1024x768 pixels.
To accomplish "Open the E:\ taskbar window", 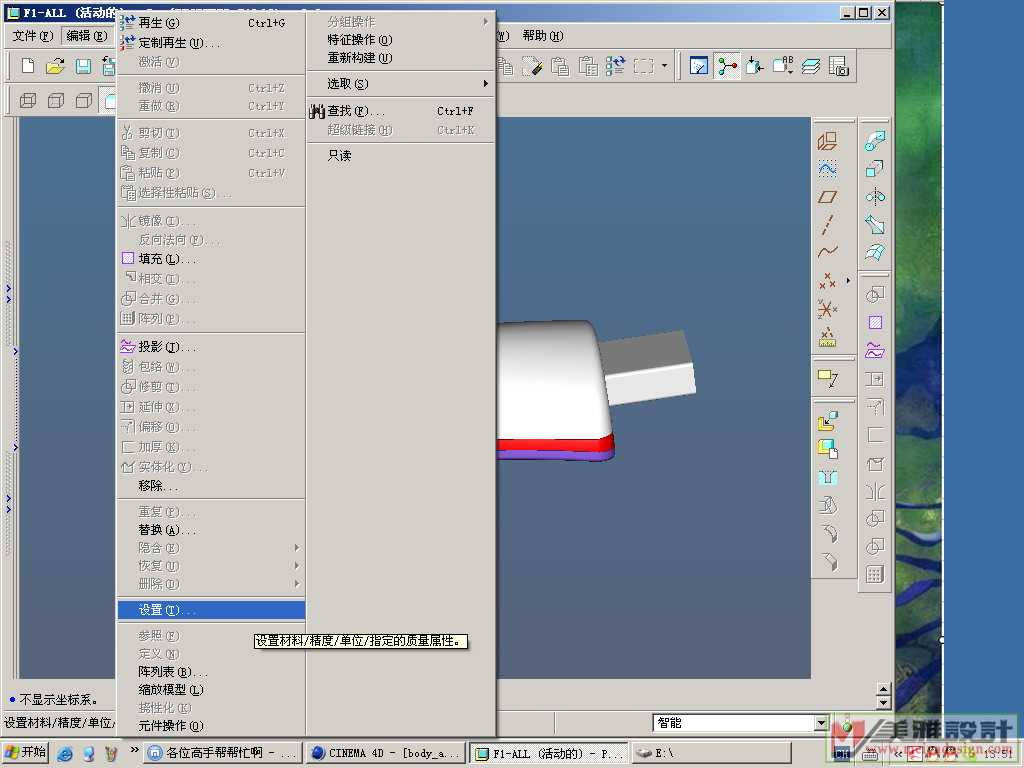I will tap(711, 753).
